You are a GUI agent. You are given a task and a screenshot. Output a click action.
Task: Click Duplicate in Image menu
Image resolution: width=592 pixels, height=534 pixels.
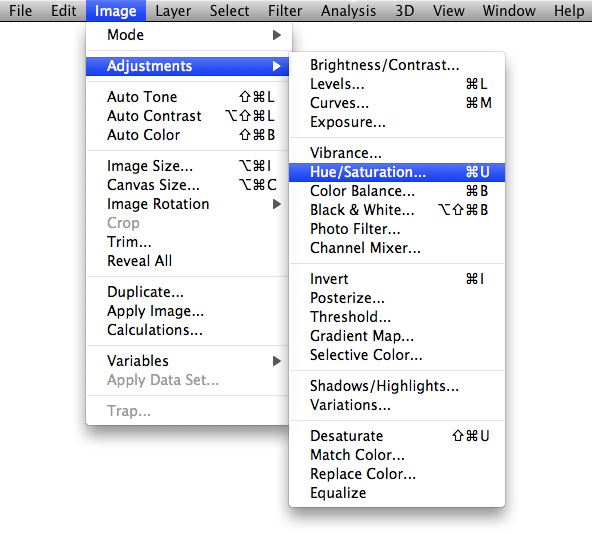coord(188,292)
